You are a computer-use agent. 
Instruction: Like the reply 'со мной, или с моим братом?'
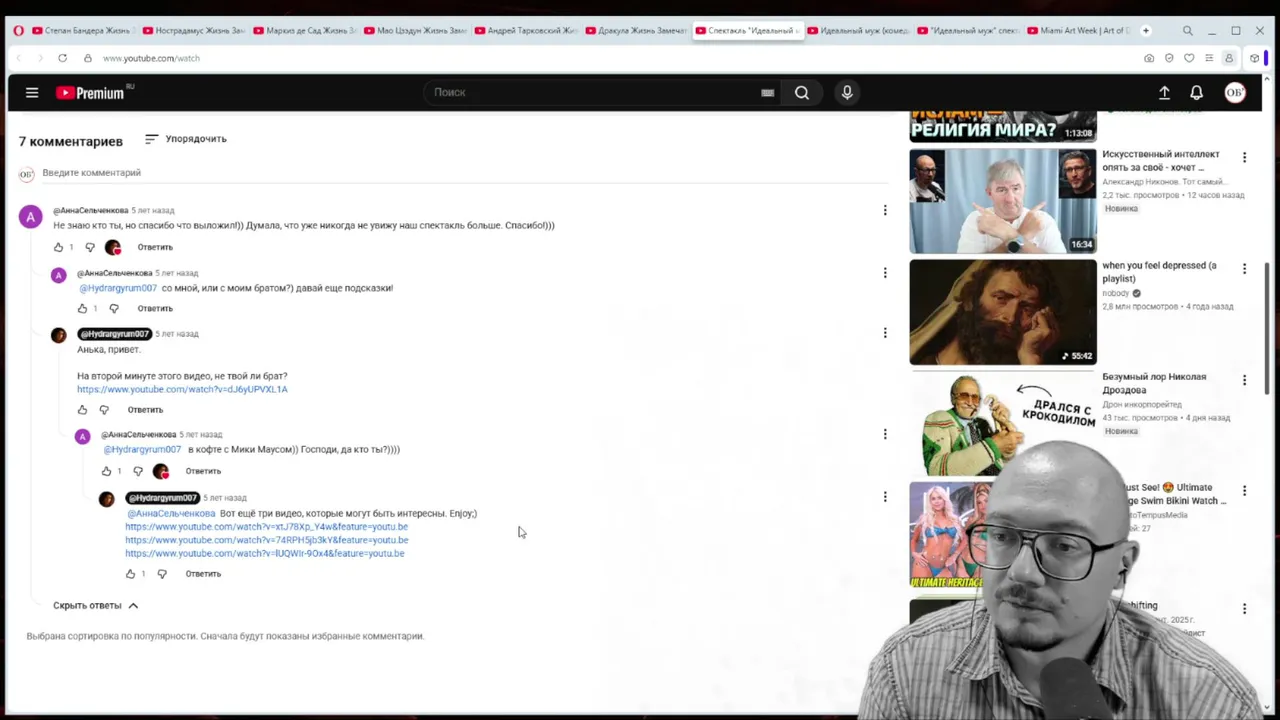click(82, 308)
